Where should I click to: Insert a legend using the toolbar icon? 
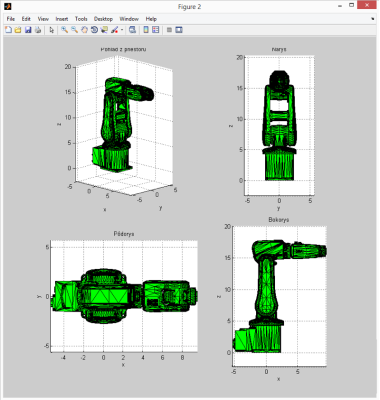coord(156,30)
